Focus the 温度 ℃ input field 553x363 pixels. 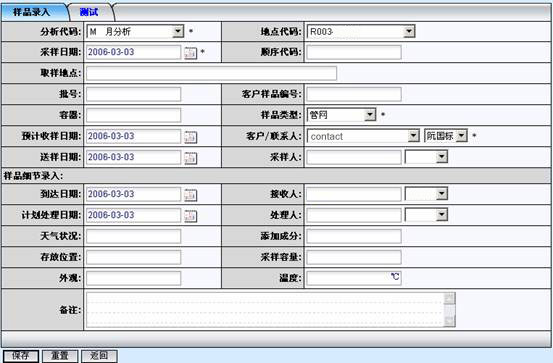pos(354,278)
